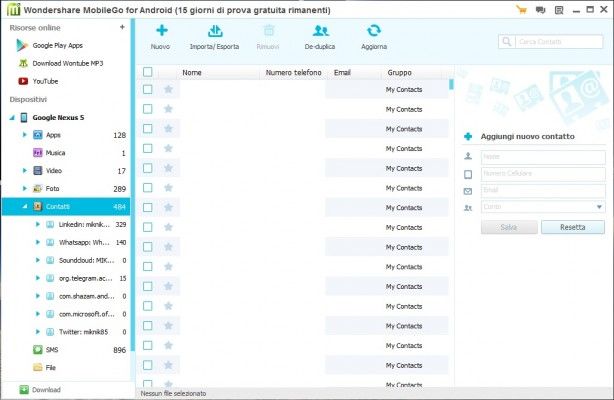Viewport: 614px width, 400px height.
Task: Tick the third contact row checkbox
Action: click(x=148, y=129)
